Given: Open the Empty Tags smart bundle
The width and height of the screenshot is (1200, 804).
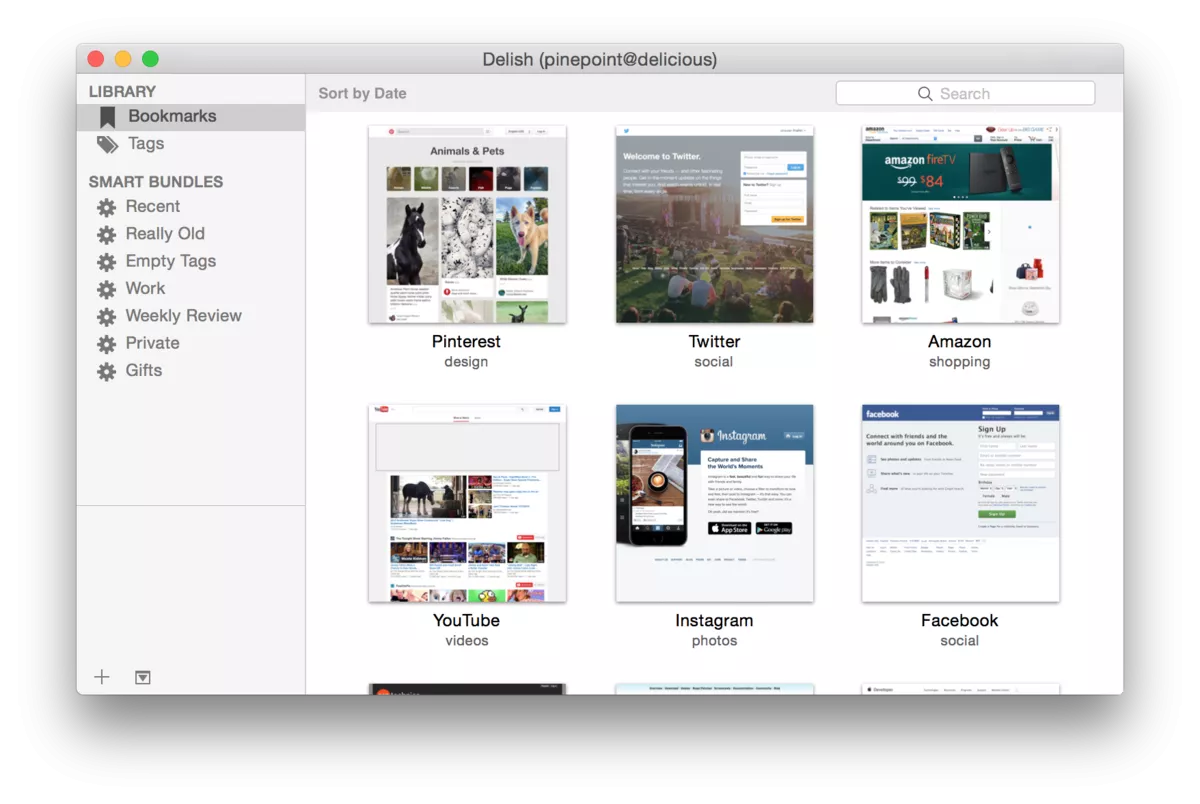Looking at the screenshot, I should [x=191, y=261].
